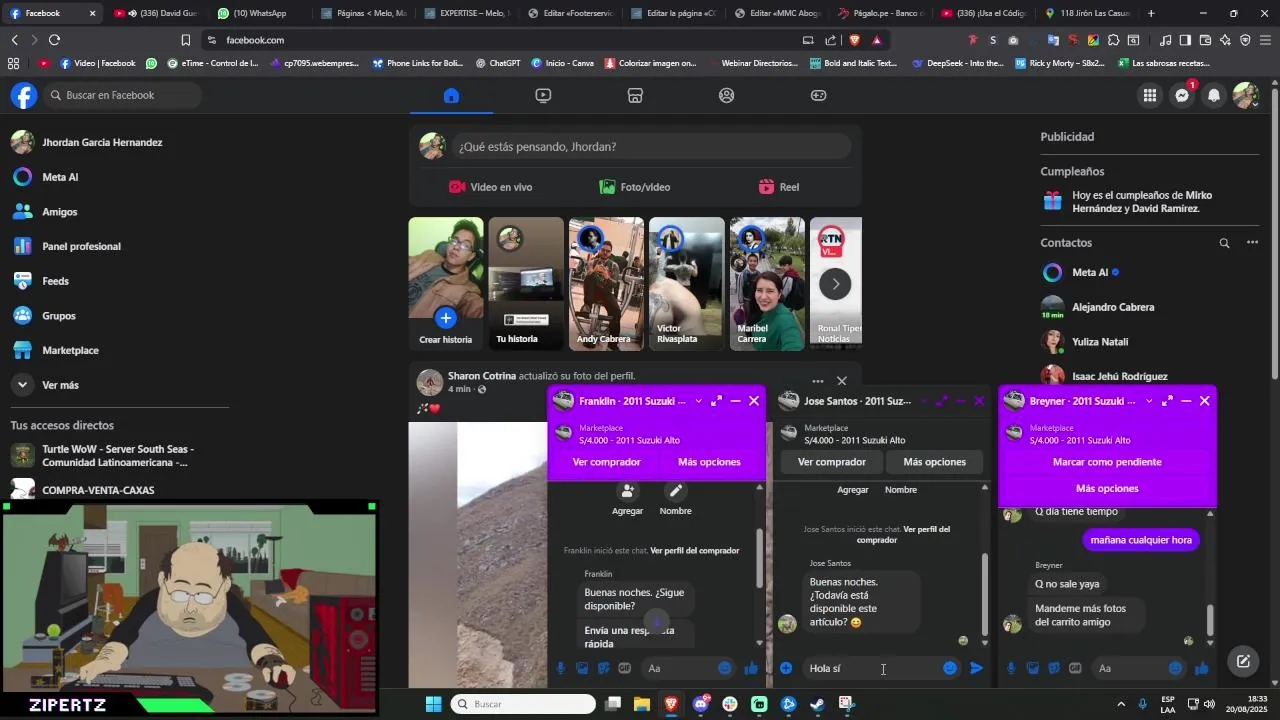
Task: Minimize the Breyner chat window
Action: (x=1186, y=401)
